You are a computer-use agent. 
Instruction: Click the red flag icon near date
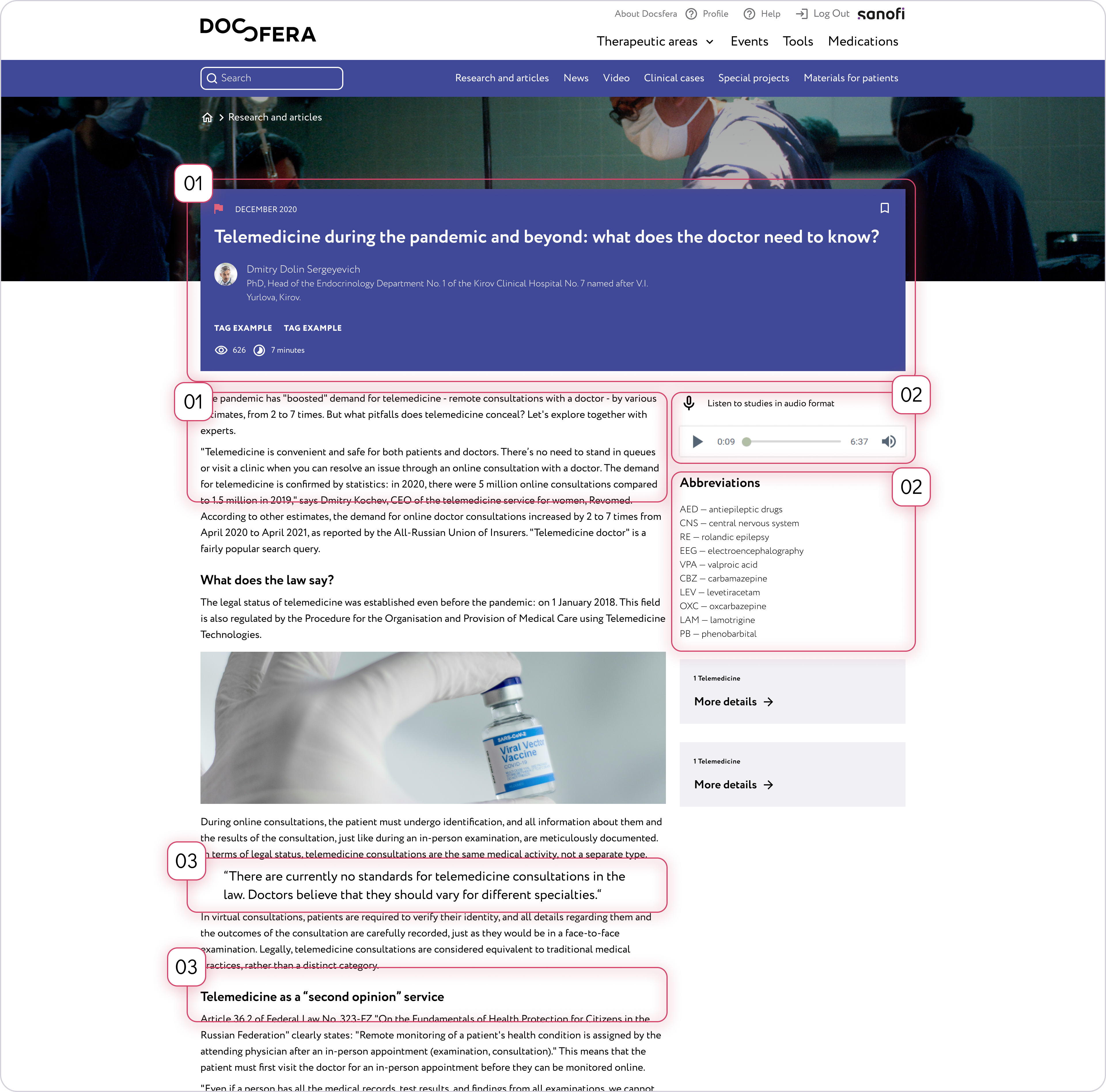[219, 208]
